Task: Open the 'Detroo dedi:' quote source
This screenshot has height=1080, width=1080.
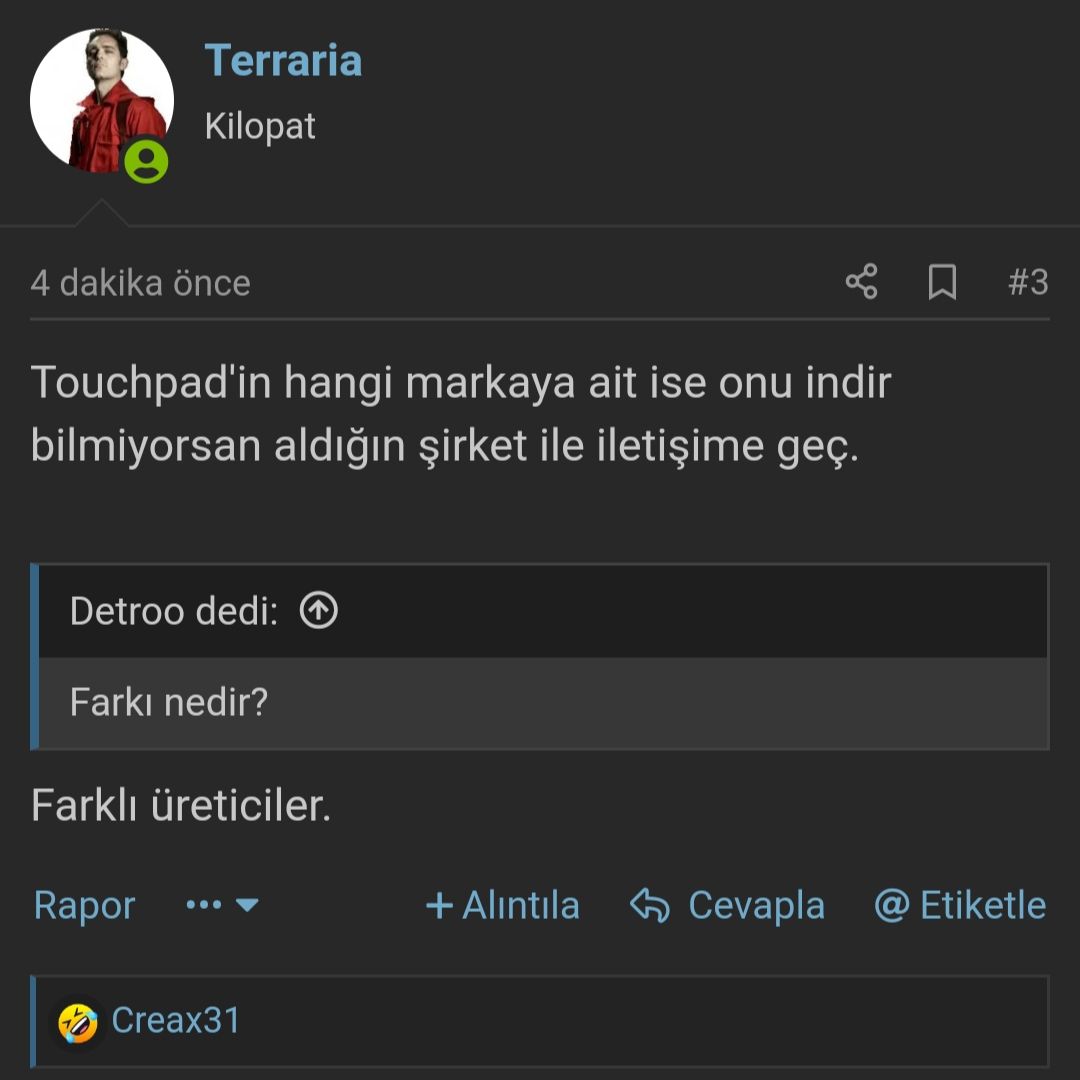Action: [x=173, y=610]
